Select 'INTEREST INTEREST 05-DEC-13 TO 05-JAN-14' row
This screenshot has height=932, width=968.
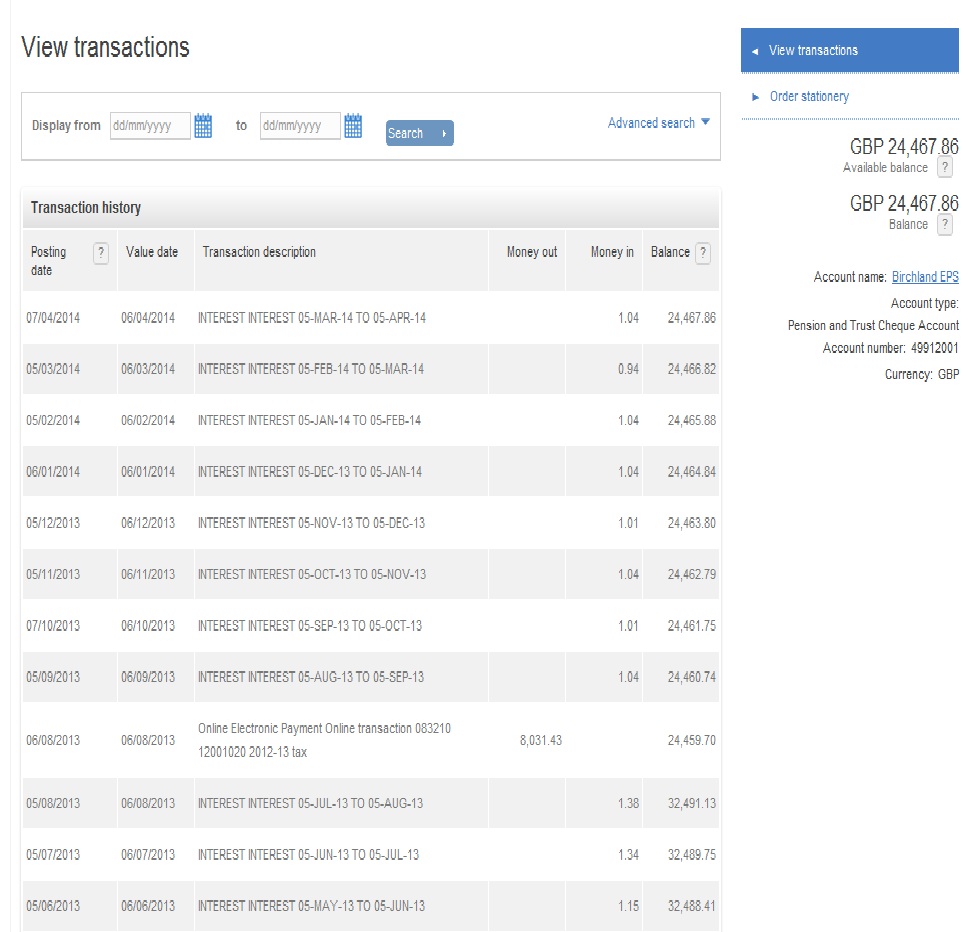point(370,472)
